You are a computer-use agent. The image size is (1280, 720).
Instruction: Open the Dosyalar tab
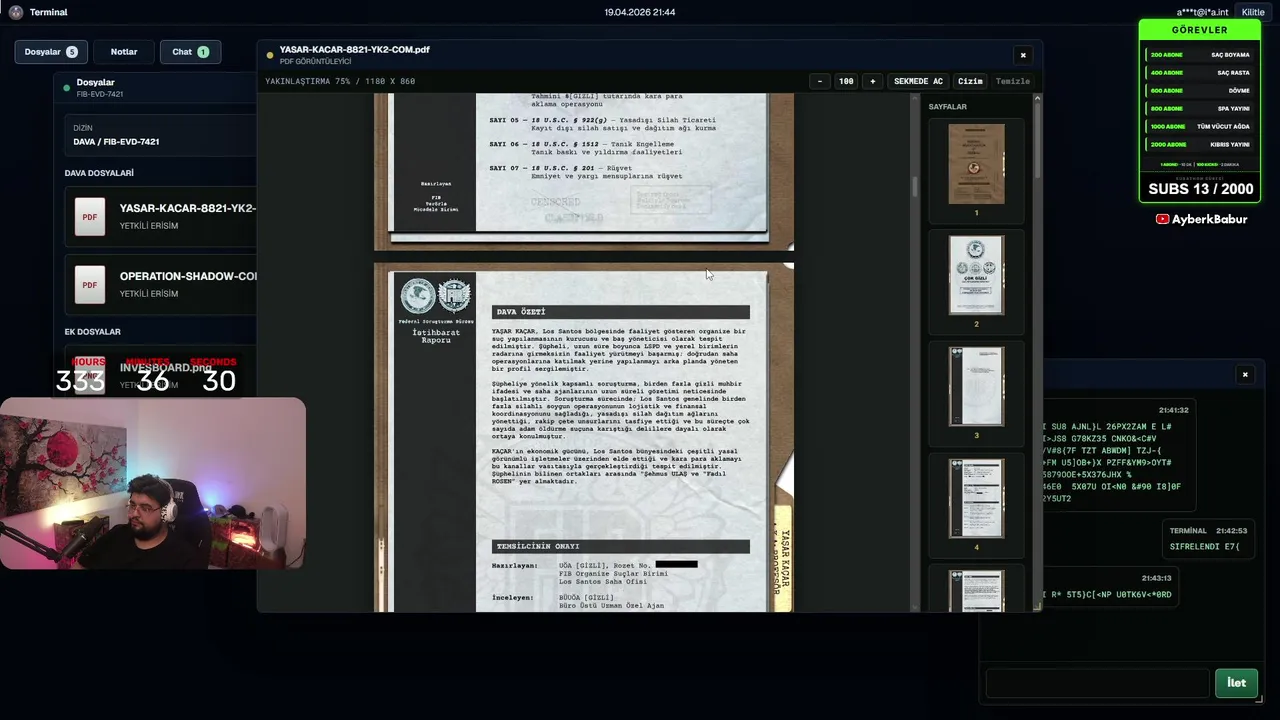tap(51, 52)
